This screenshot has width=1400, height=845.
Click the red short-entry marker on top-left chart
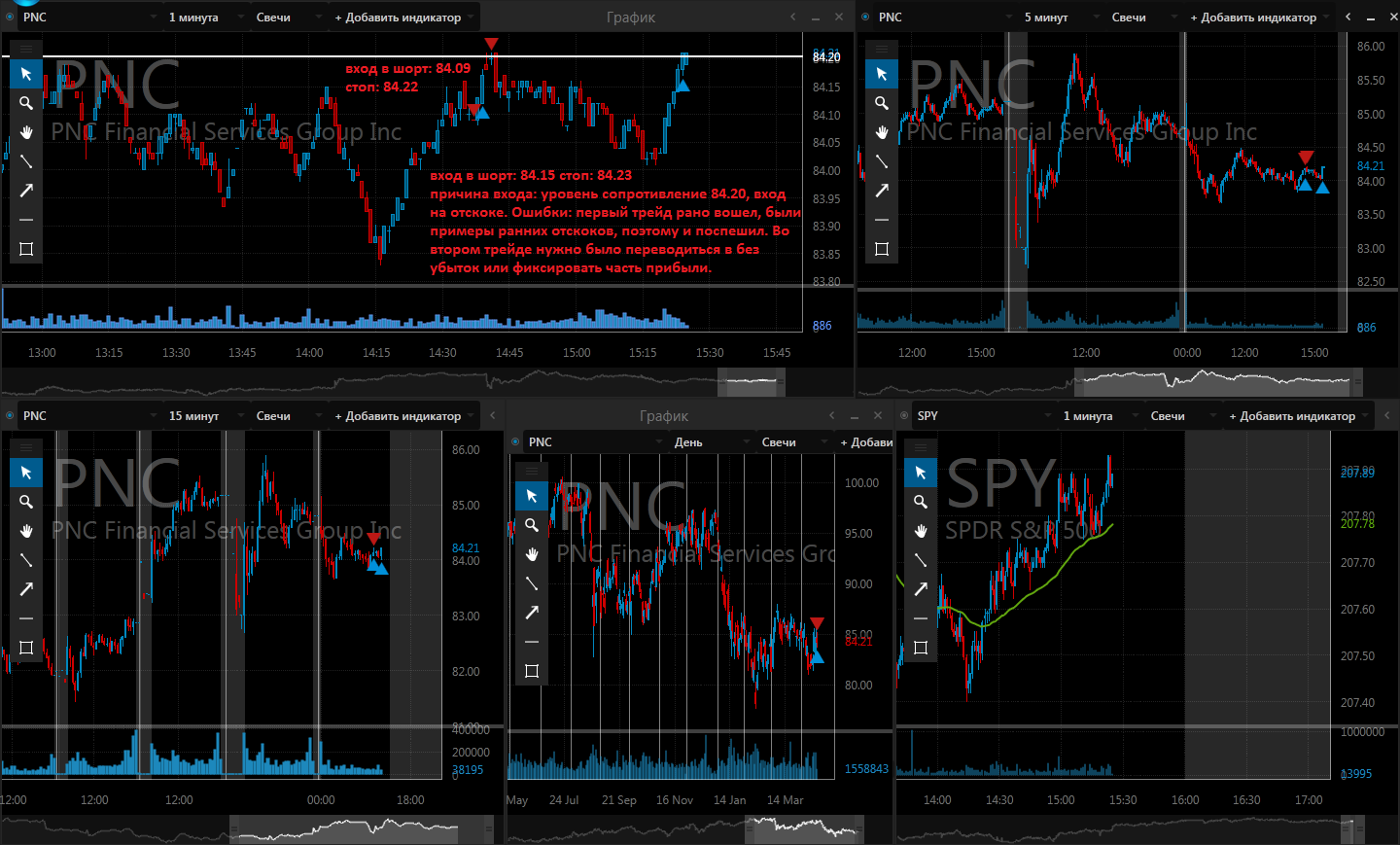491,44
